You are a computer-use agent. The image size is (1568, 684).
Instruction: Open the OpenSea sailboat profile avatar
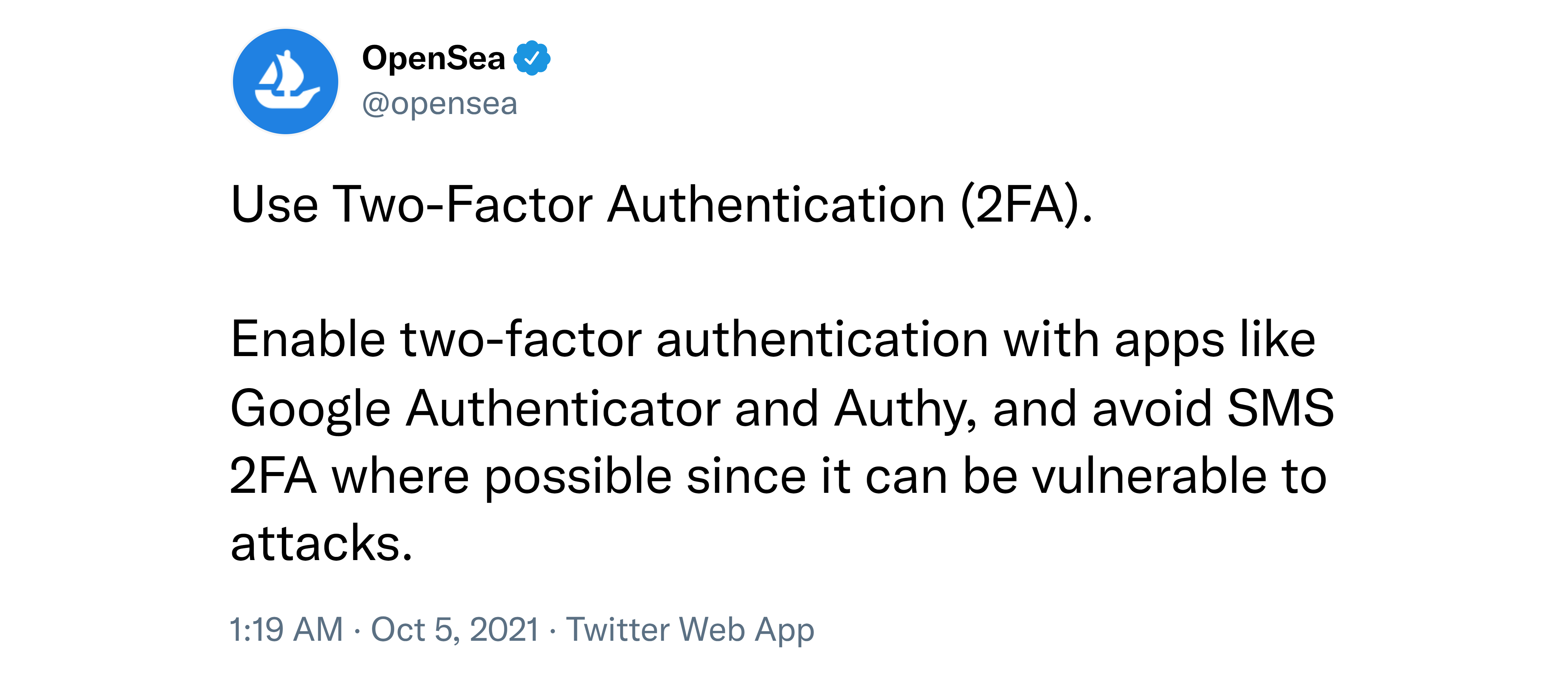coord(285,82)
